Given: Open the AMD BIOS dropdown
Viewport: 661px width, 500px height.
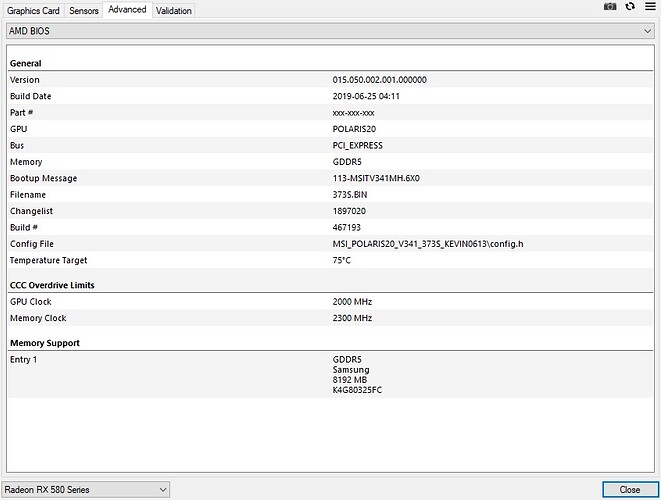Looking at the screenshot, I should (x=330, y=31).
